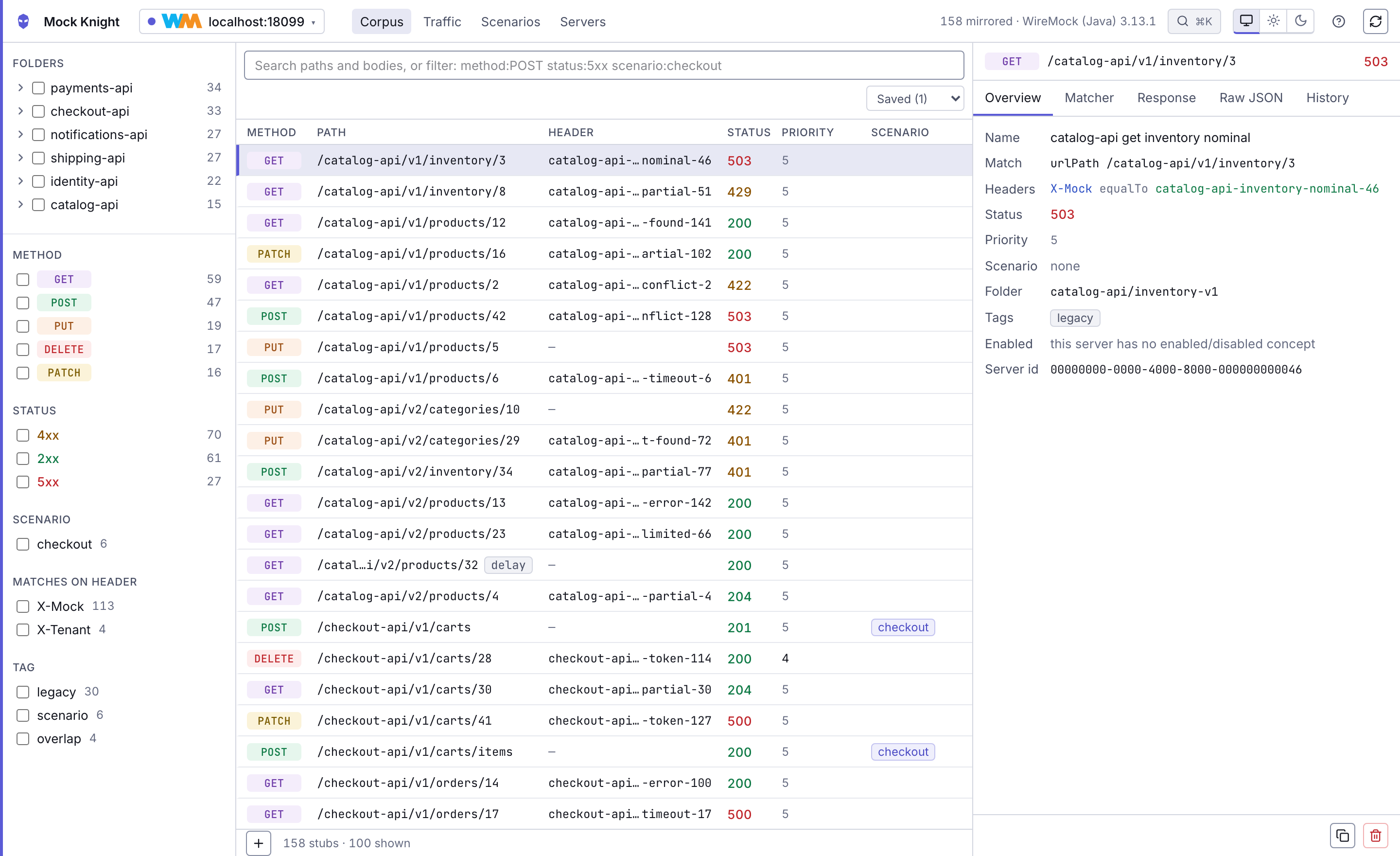1400x856 pixels.
Task: Check the POST method filter
Action: pyautogui.click(x=23, y=303)
